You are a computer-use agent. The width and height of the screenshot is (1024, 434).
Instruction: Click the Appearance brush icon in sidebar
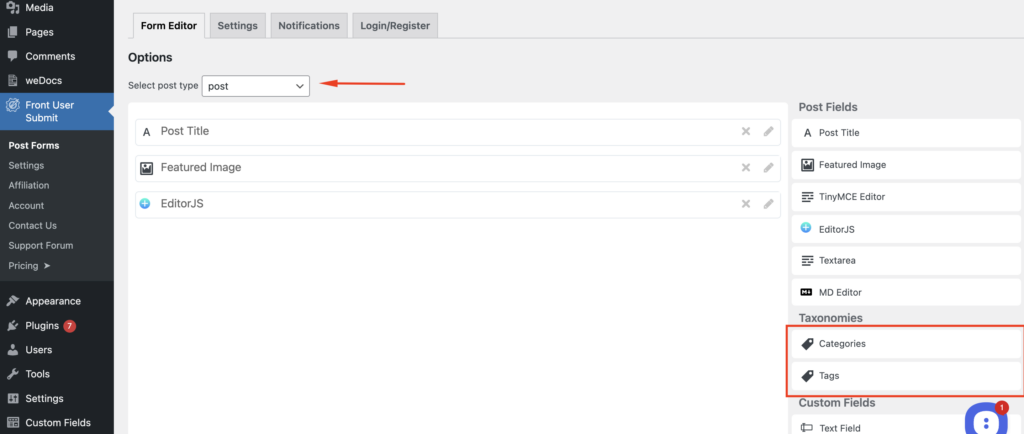coord(12,301)
